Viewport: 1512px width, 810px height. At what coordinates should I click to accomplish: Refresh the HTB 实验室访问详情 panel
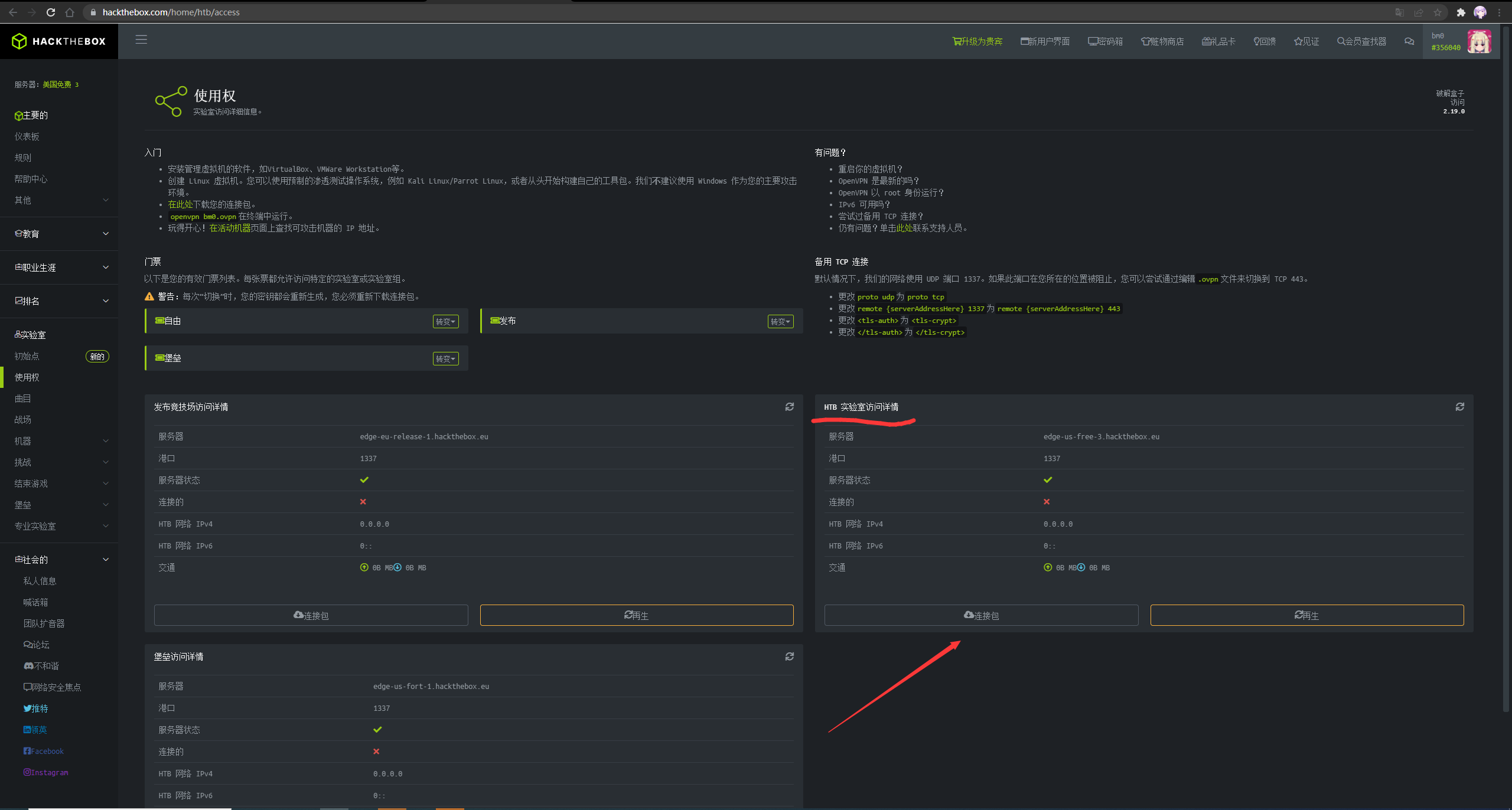pos(1460,406)
